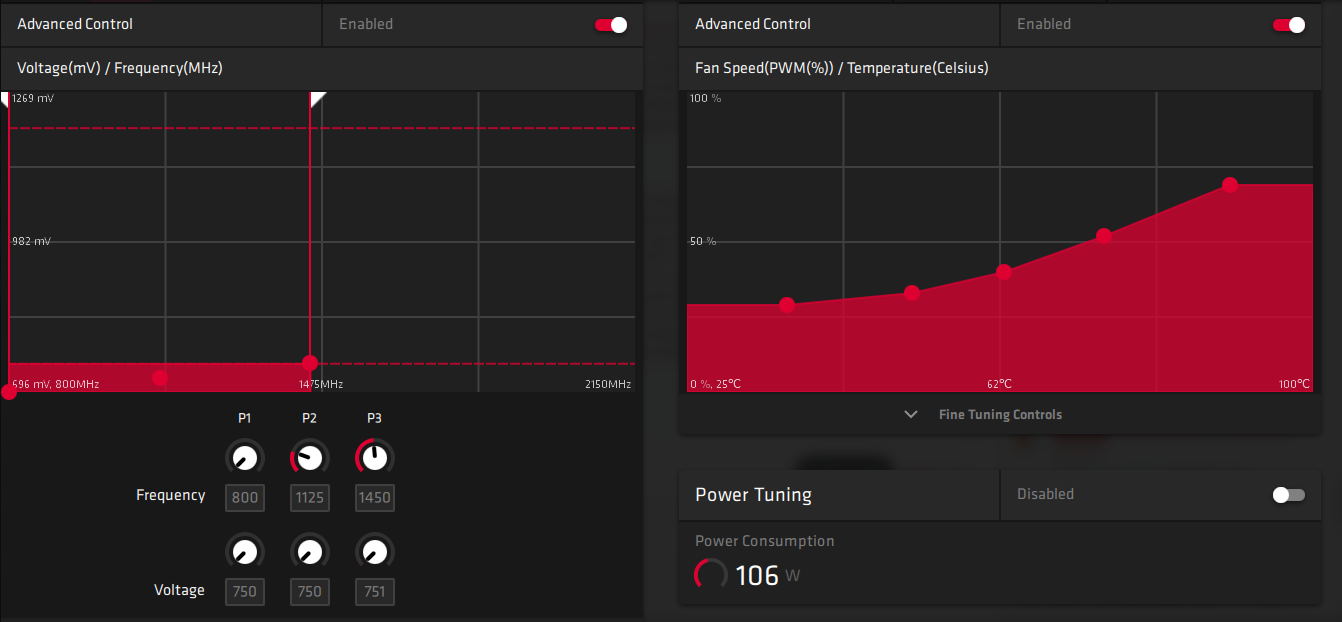Enable Power Tuning
Screen dimensions: 1342x622
(x=1288, y=494)
